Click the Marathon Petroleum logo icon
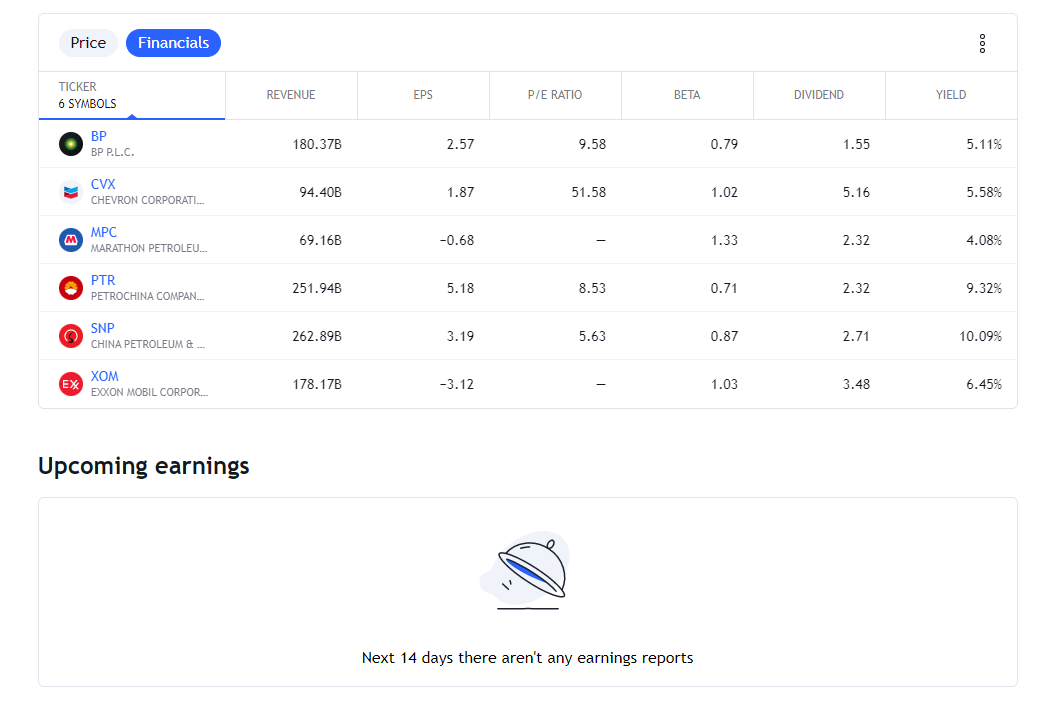The height and width of the screenshot is (703, 1054). pyautogui.click(x=71, y=240)
